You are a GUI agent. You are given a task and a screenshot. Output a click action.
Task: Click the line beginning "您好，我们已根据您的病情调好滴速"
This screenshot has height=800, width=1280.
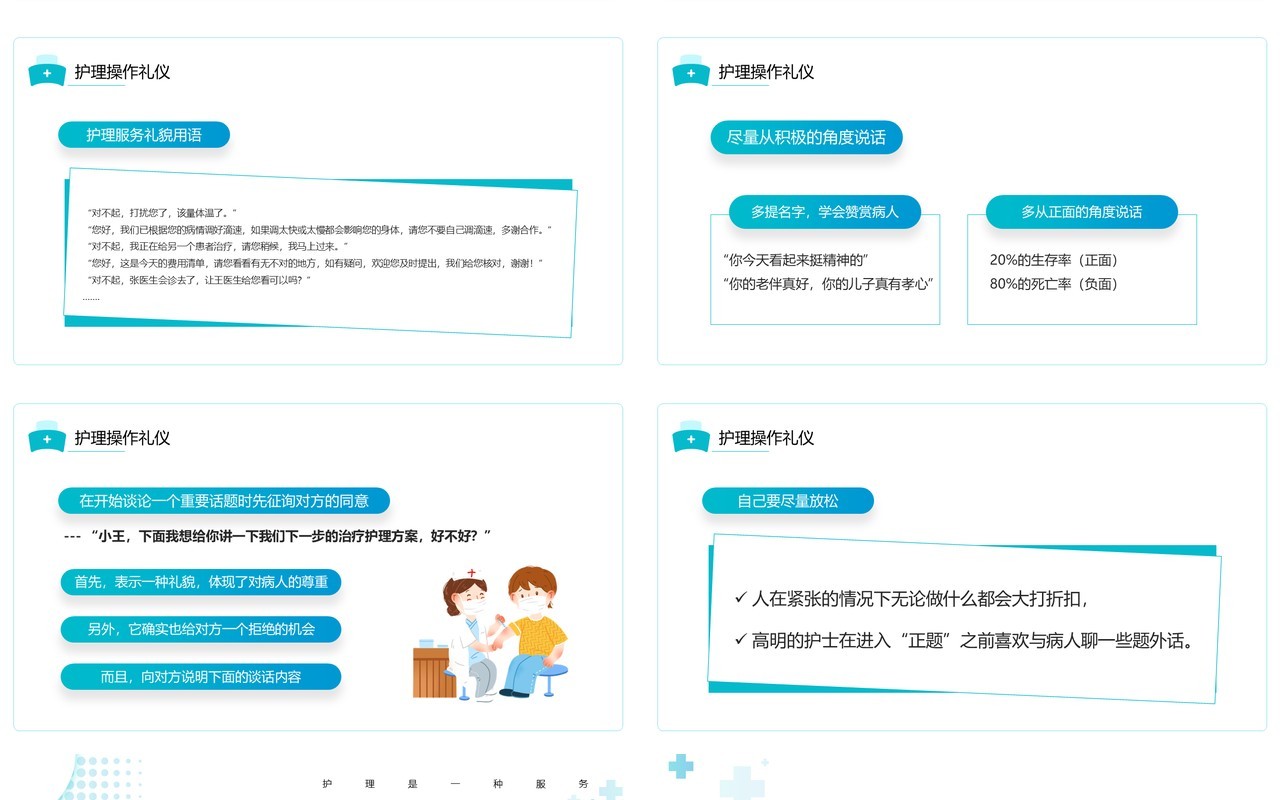coord(320,230)
